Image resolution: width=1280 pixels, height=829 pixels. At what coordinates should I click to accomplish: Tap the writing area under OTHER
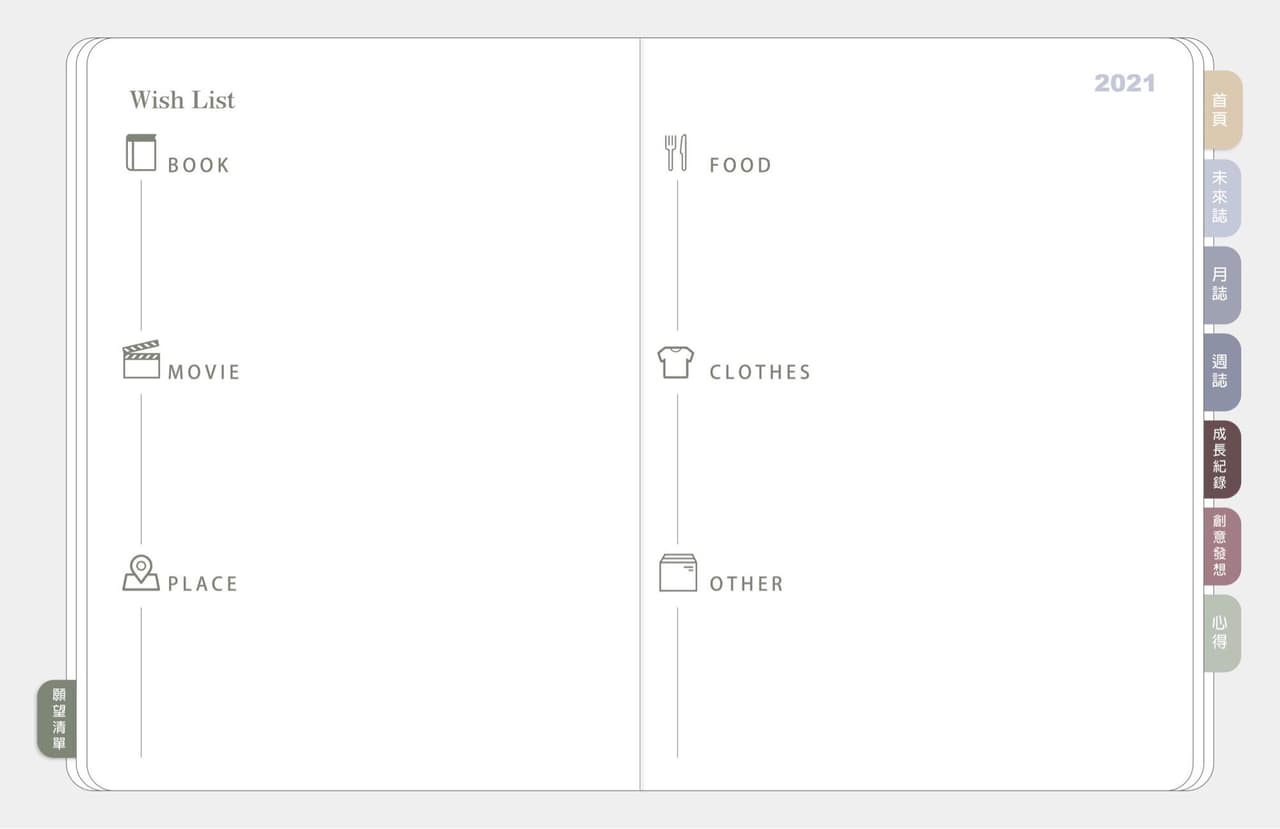click(920, 680)
